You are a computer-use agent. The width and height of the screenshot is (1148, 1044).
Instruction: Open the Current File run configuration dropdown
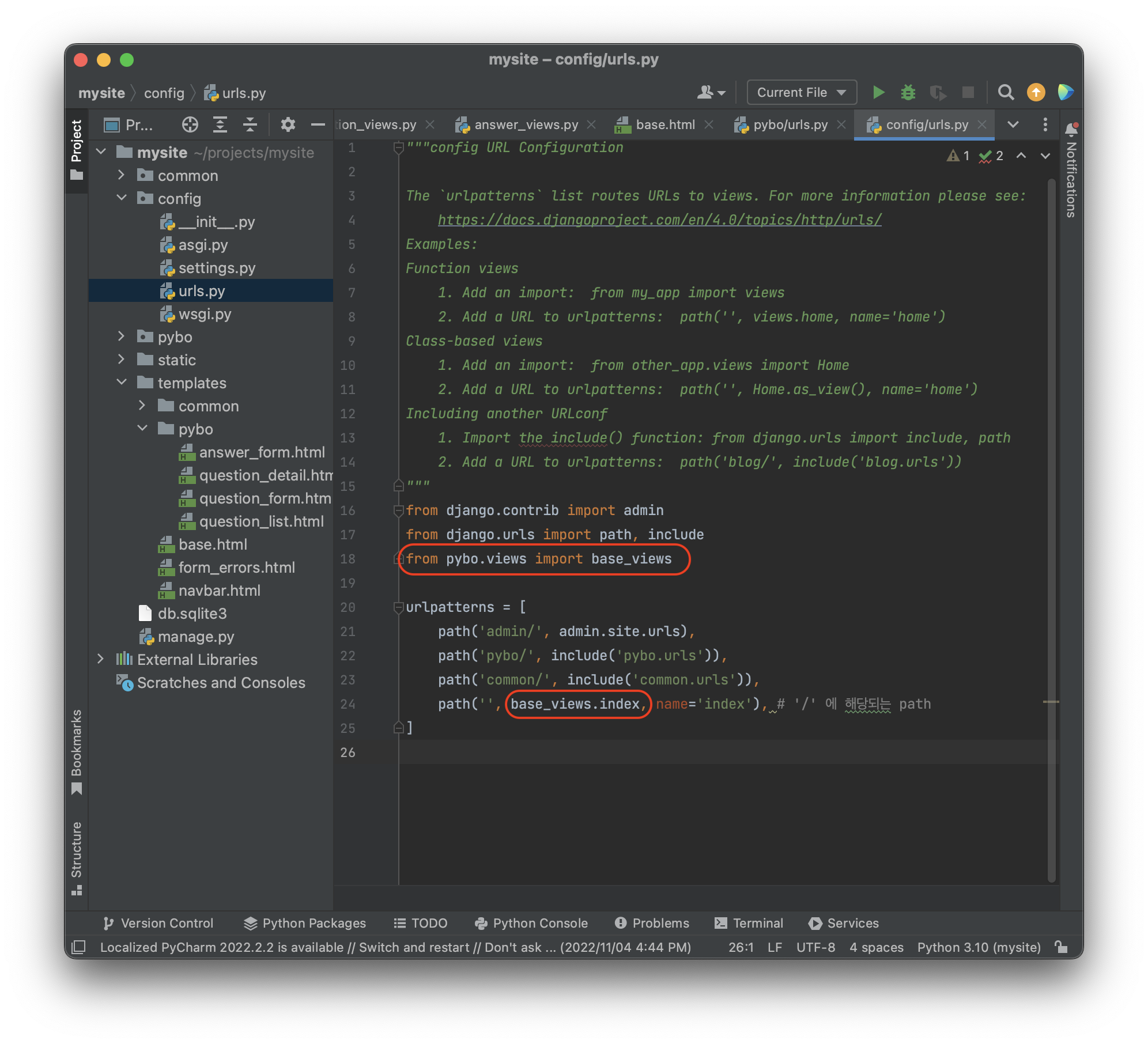pos(801,92)
